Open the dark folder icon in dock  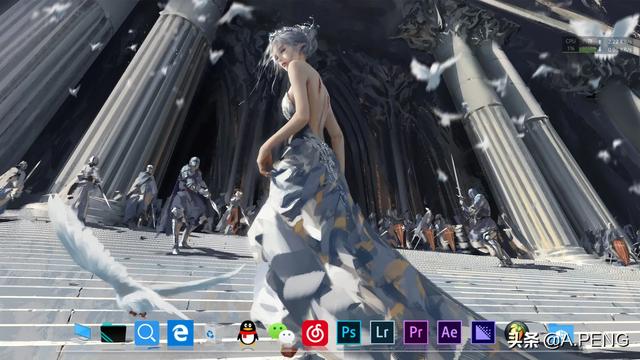tap(113, 333)
